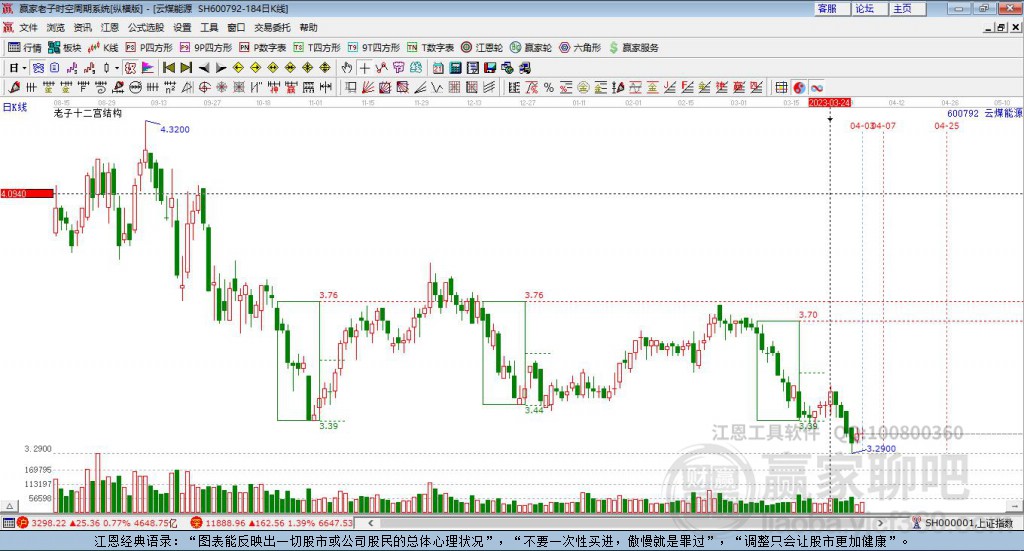The width and height of the screenshot is (1024, 551).
Task: Open the 江恩轮 Gann wheel
Action: click(x=482, y=48)
